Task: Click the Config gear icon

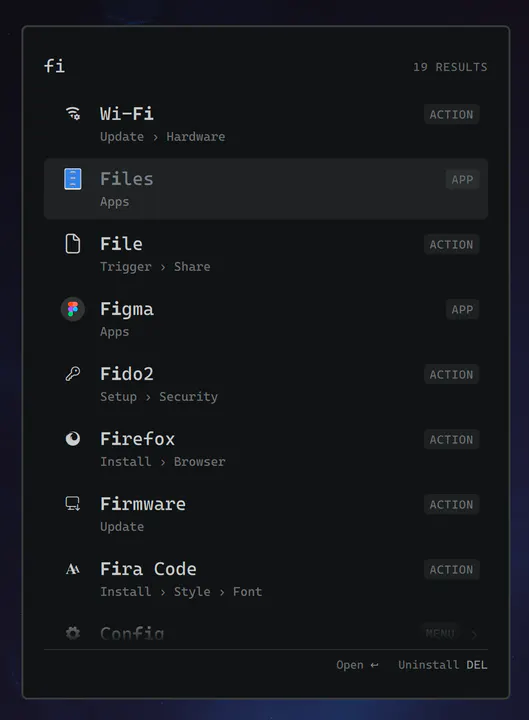Action: point(73,634)
